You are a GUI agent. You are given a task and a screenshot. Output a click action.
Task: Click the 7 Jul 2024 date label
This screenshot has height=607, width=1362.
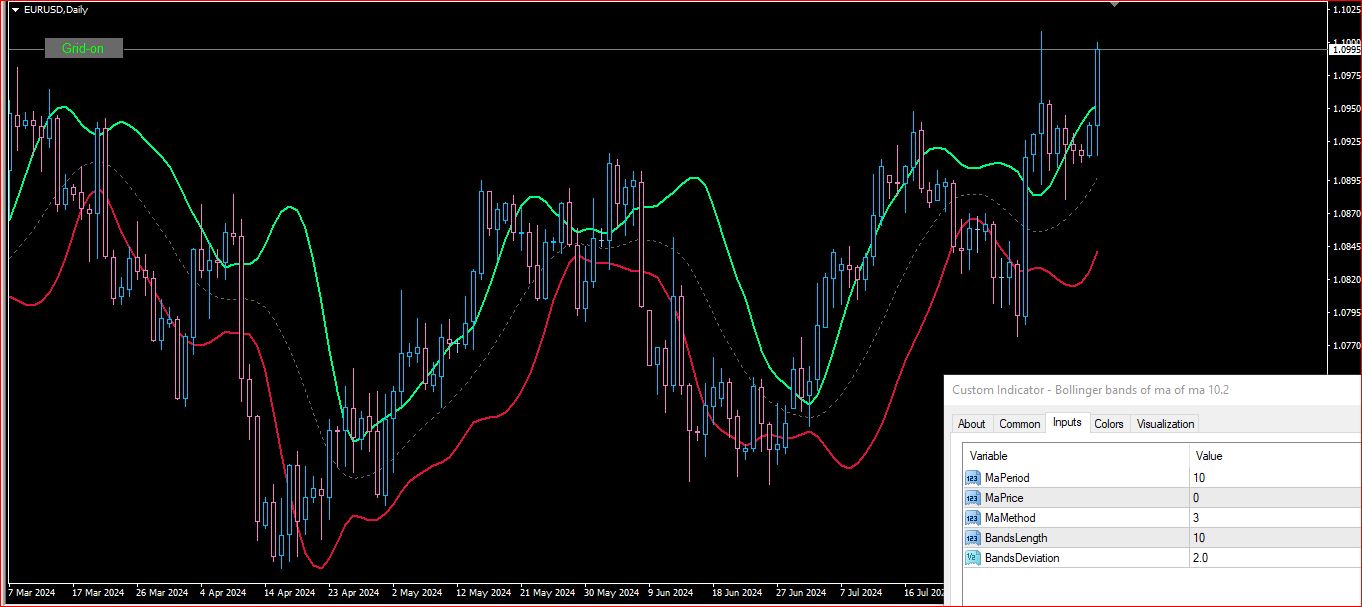(x=862, y=593)
